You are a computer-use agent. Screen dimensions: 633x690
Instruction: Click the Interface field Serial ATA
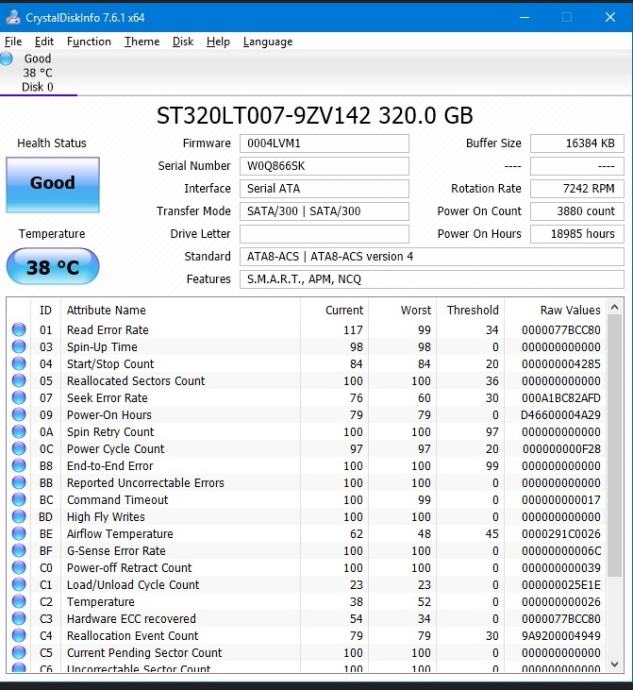click(x=324, y=188)
